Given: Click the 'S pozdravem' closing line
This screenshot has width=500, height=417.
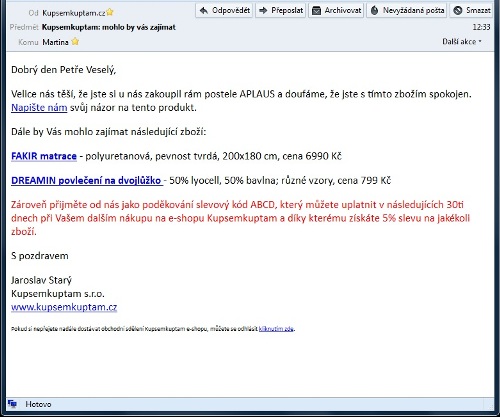Looking at the screenshot, I should coord(40,256).
